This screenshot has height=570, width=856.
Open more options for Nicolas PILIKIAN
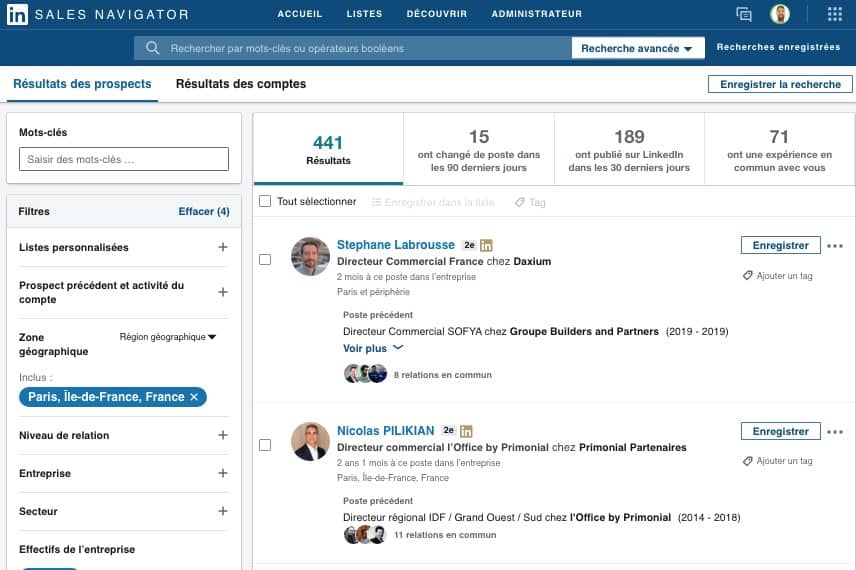pos(835,432)
